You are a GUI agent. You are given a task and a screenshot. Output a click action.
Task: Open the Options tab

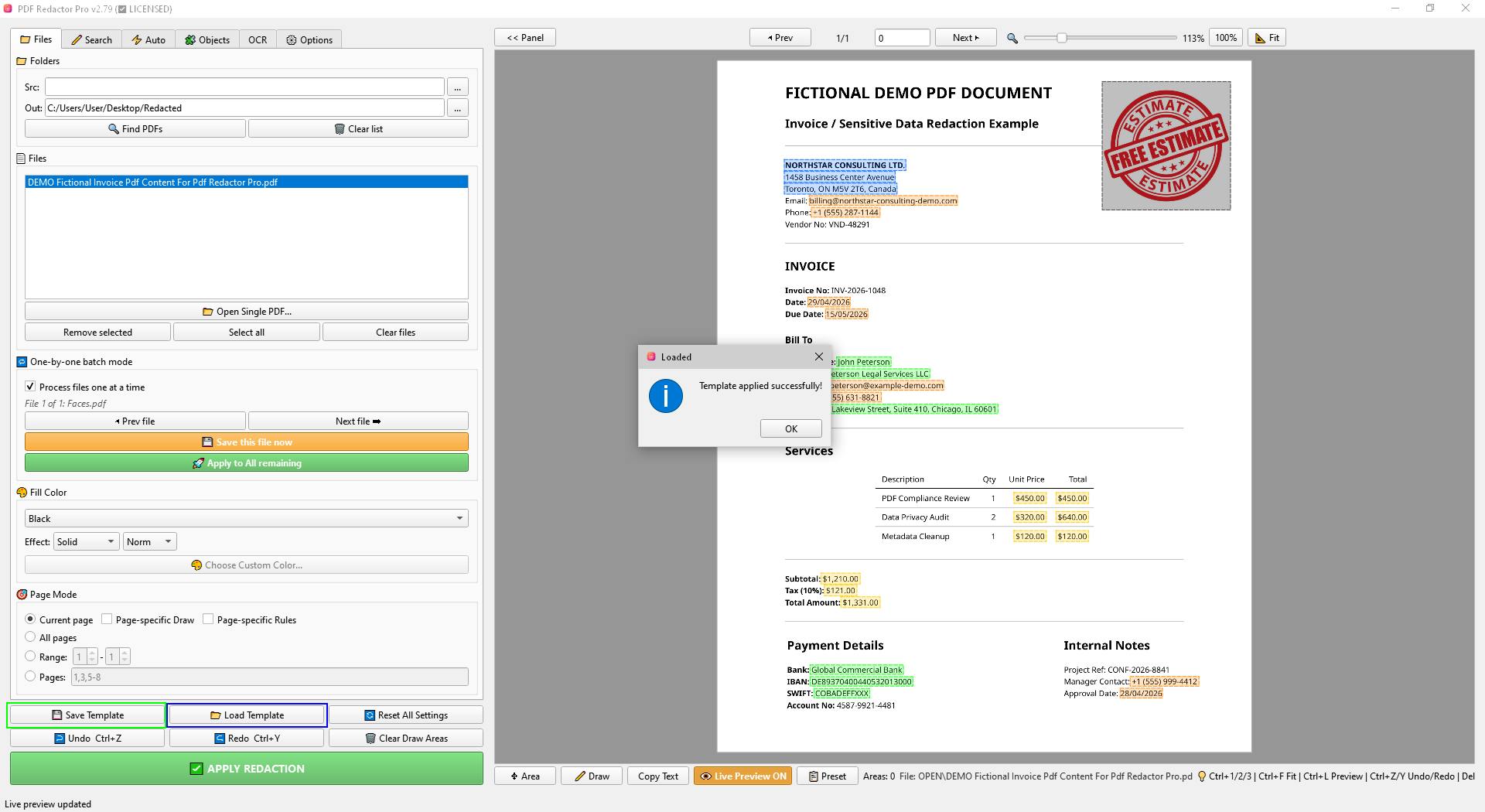click(x=309, y=40)
